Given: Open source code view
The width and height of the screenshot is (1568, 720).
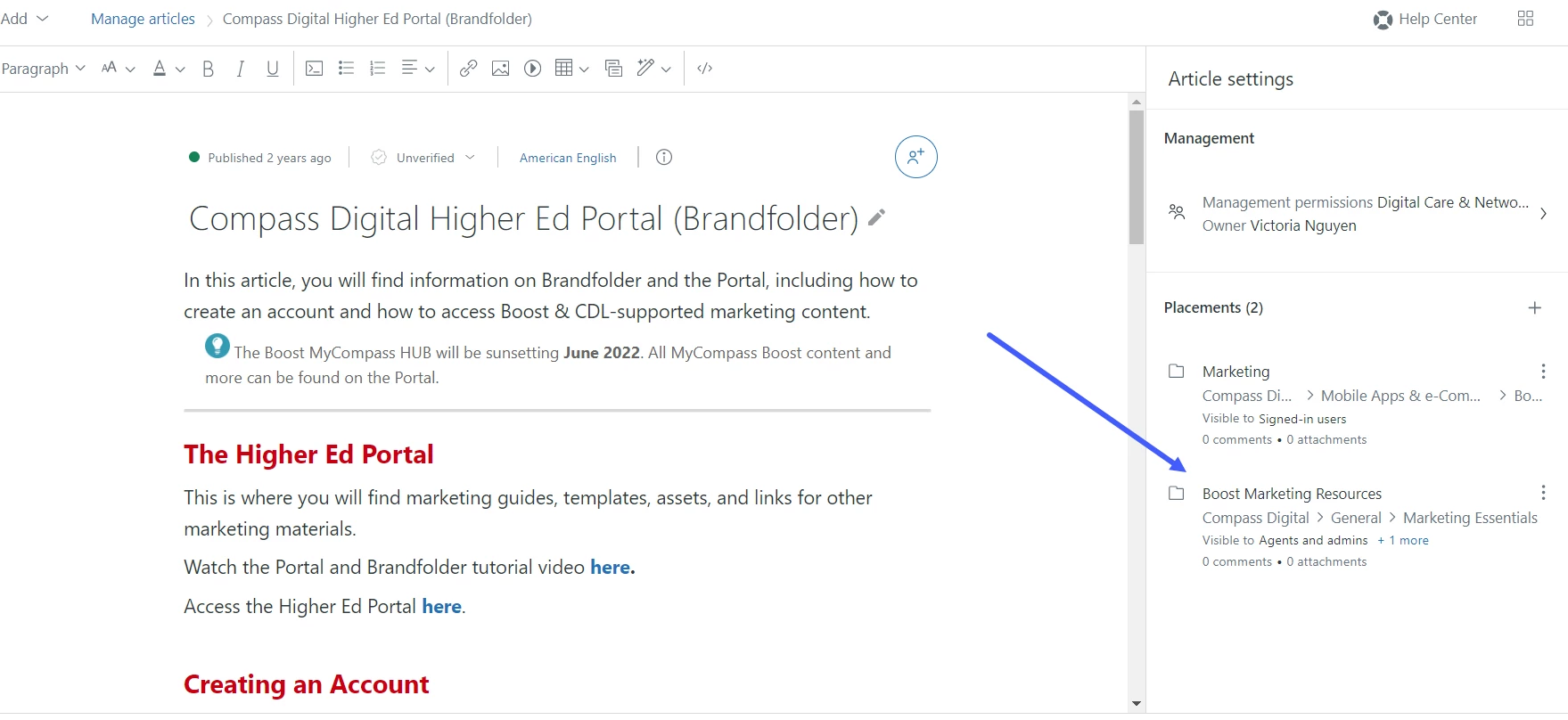Looking at the screenshot, I should tap(704, 69).
